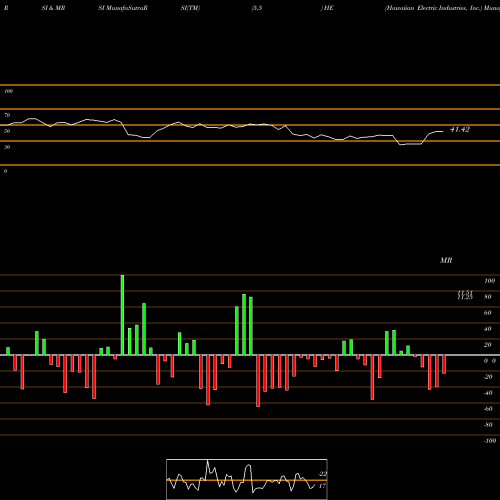Image resolution: width=500 pixels, height=500 pixels.
Task: Click the first green bar in MR histogram
Action: [8, 351]
